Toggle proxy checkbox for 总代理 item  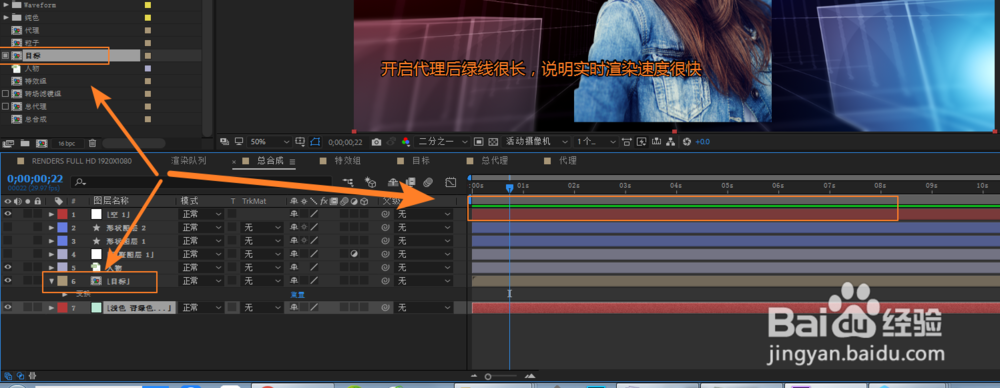6,107
